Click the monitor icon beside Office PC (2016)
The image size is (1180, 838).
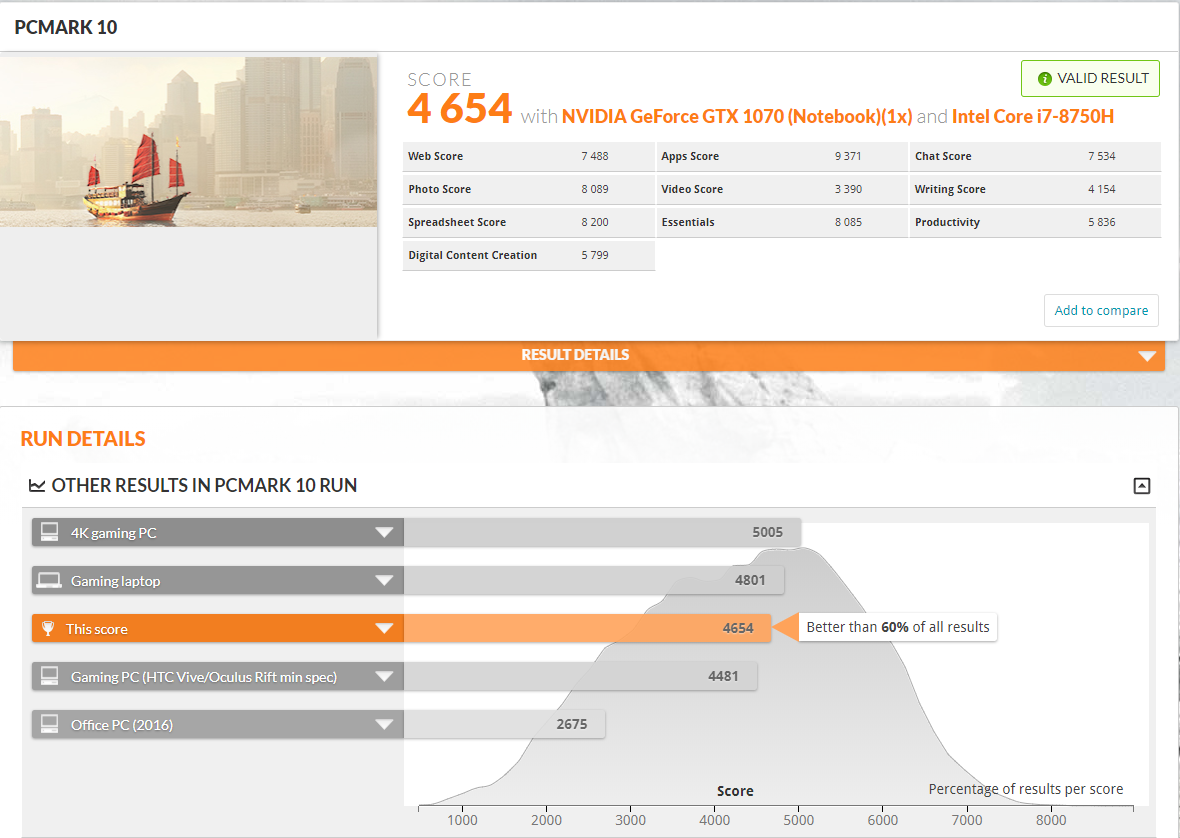pos(50,724)
